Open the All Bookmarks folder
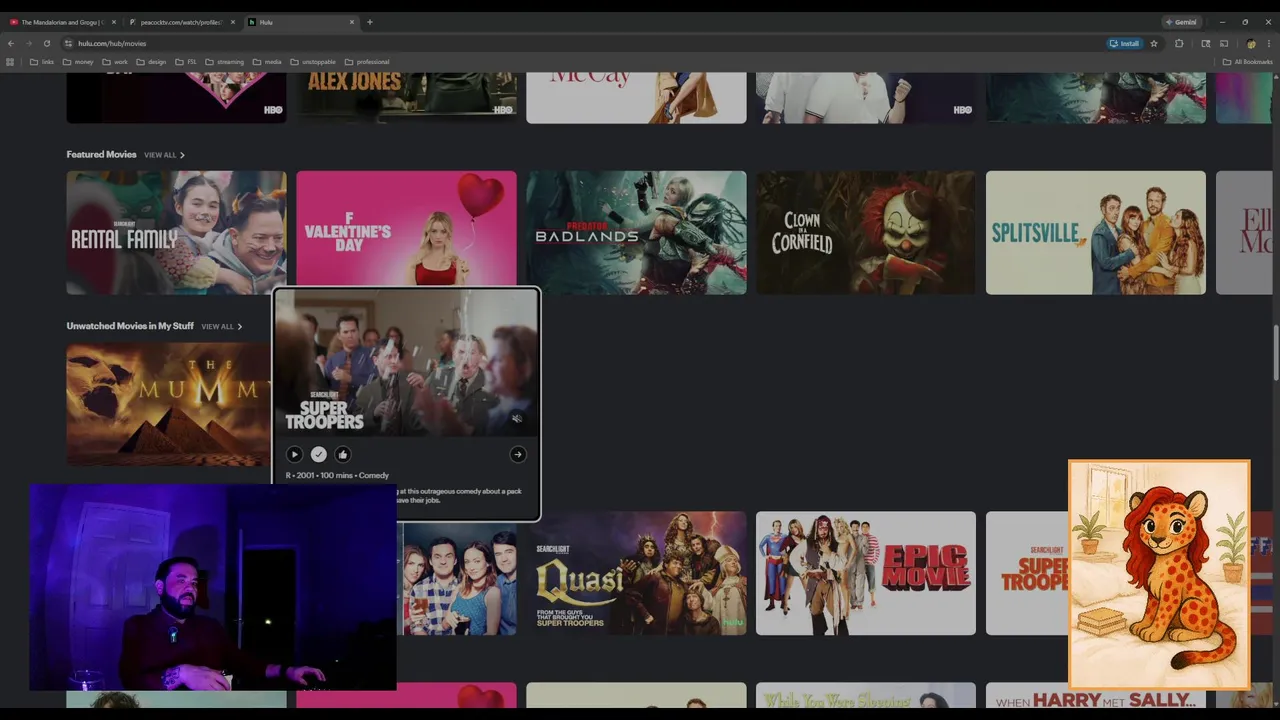 [x=1247, y=62]
